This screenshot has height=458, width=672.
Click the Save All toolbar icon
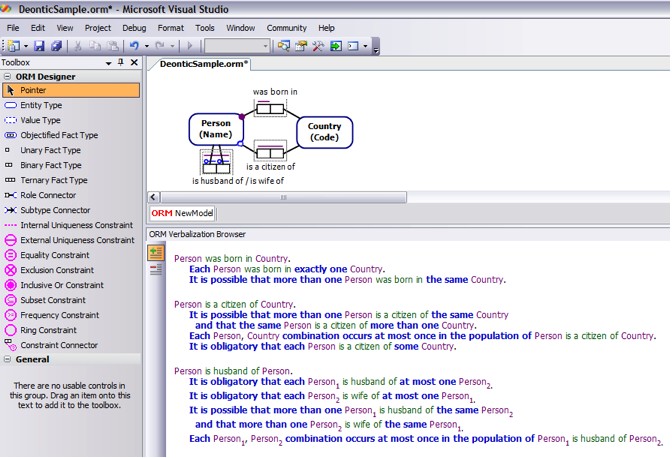pyautogui.click(x=57, y=46)
